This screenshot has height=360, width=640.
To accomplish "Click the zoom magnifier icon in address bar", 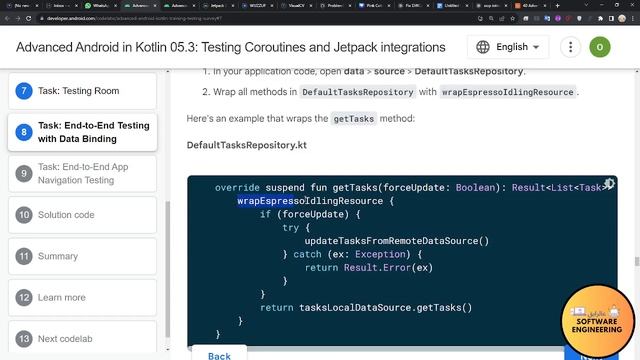I will tap(491, 18).
